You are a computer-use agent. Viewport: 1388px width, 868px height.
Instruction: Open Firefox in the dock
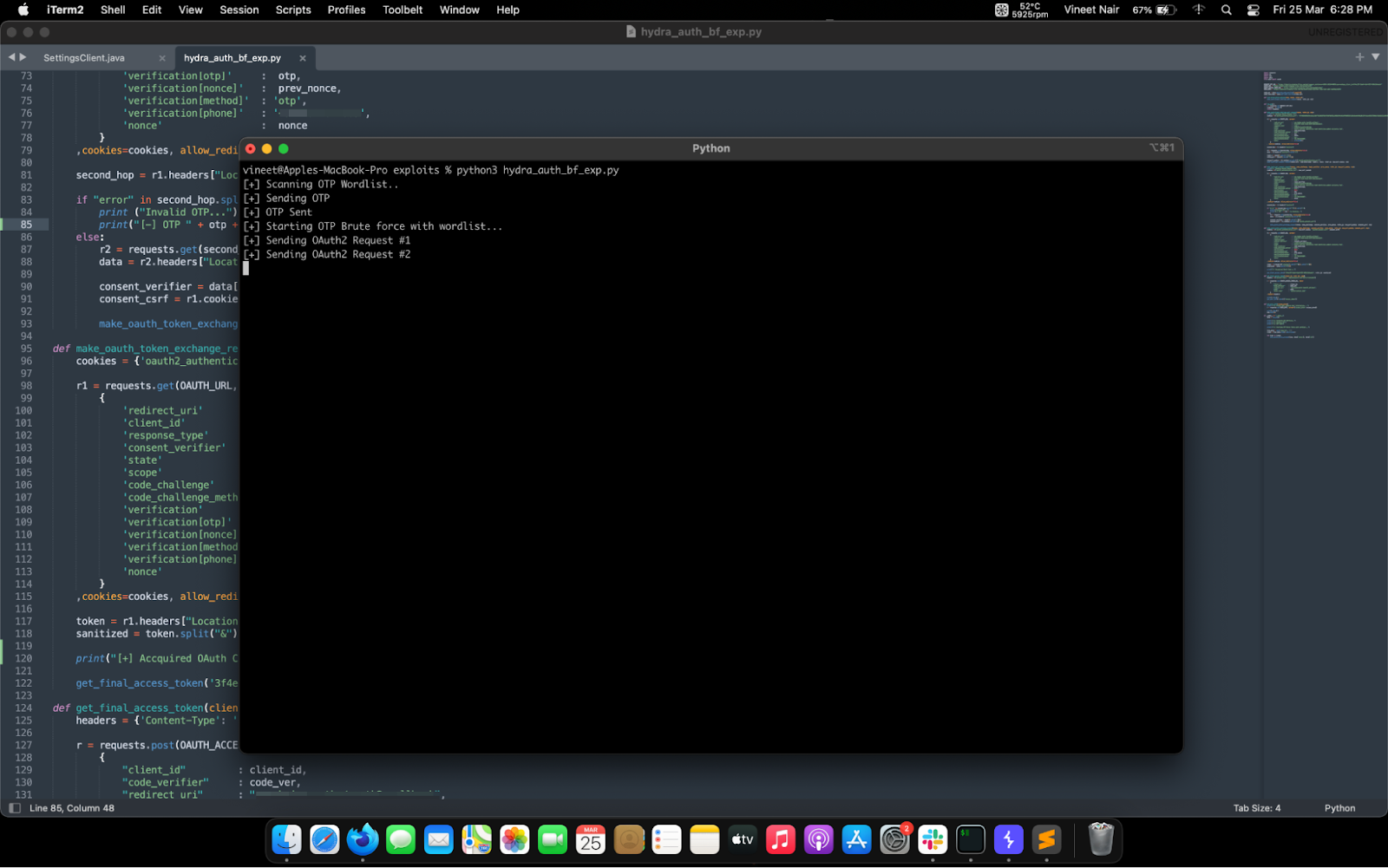click(x=363, y=839)
